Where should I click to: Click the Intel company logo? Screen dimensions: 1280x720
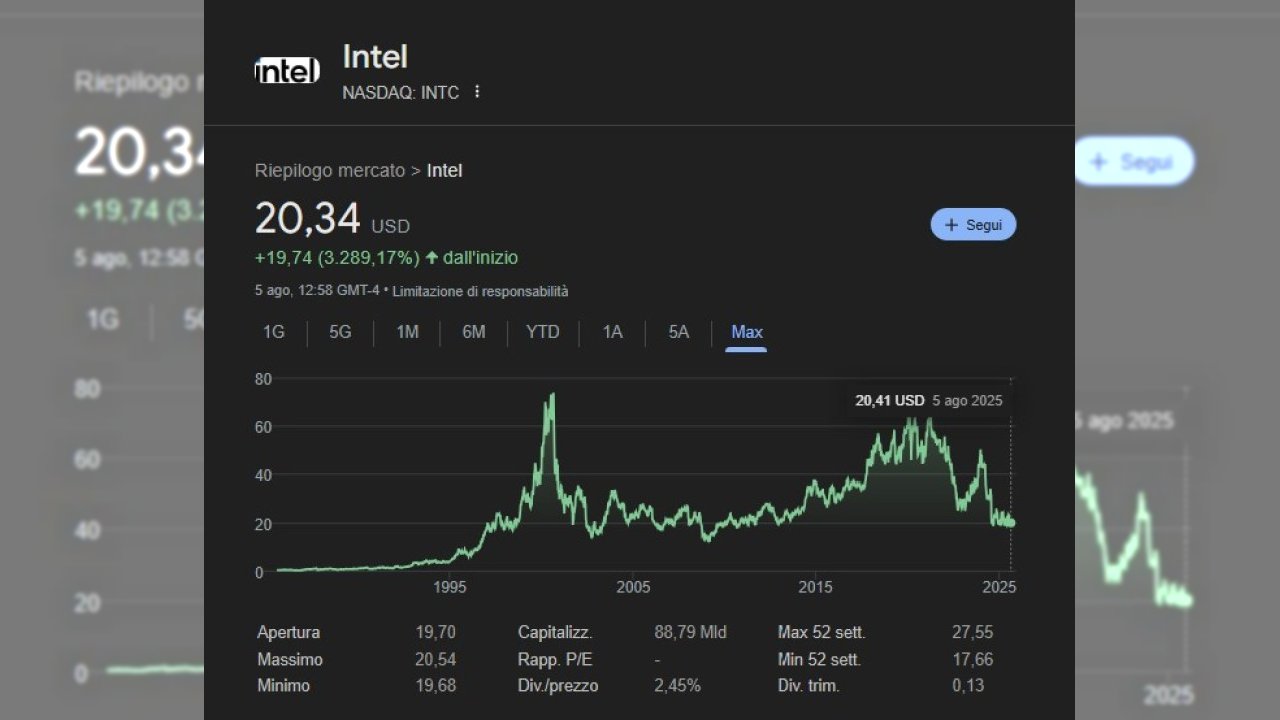coord(287,70)
